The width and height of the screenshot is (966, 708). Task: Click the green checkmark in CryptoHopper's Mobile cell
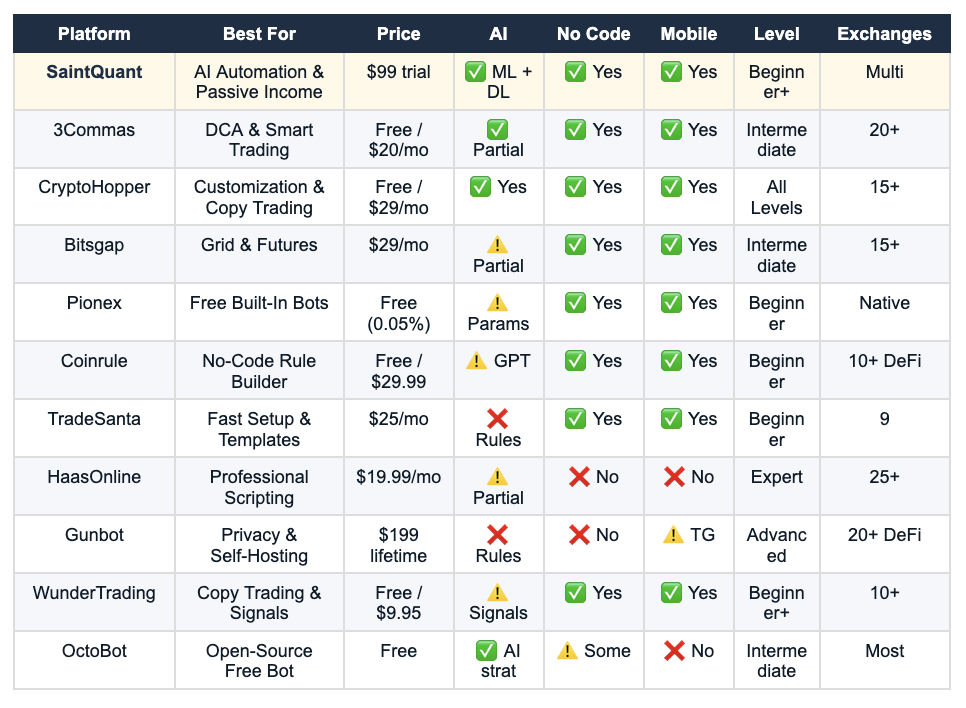(x=671, y=187)
